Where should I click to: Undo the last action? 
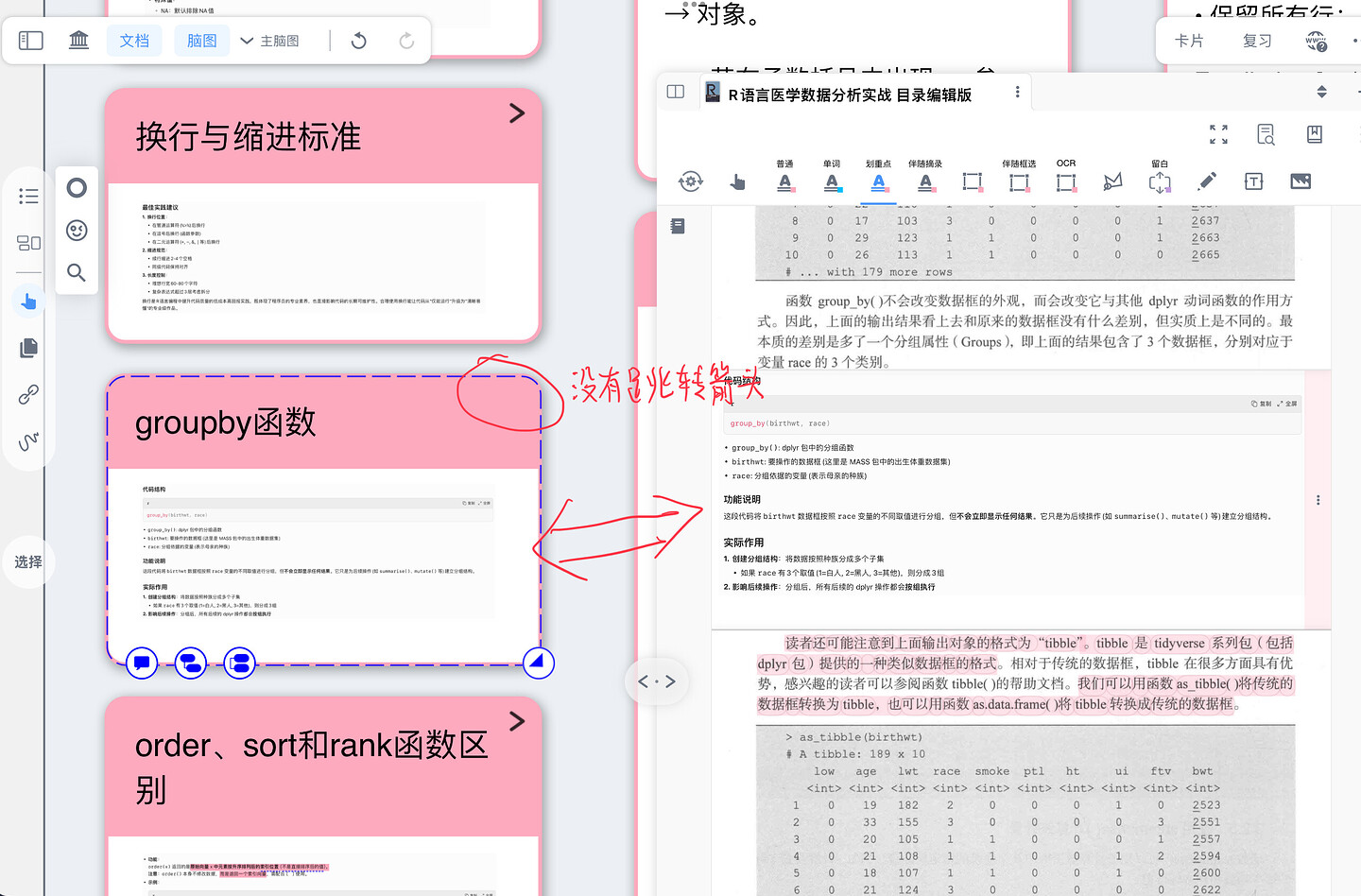click(x=358, y=41)
